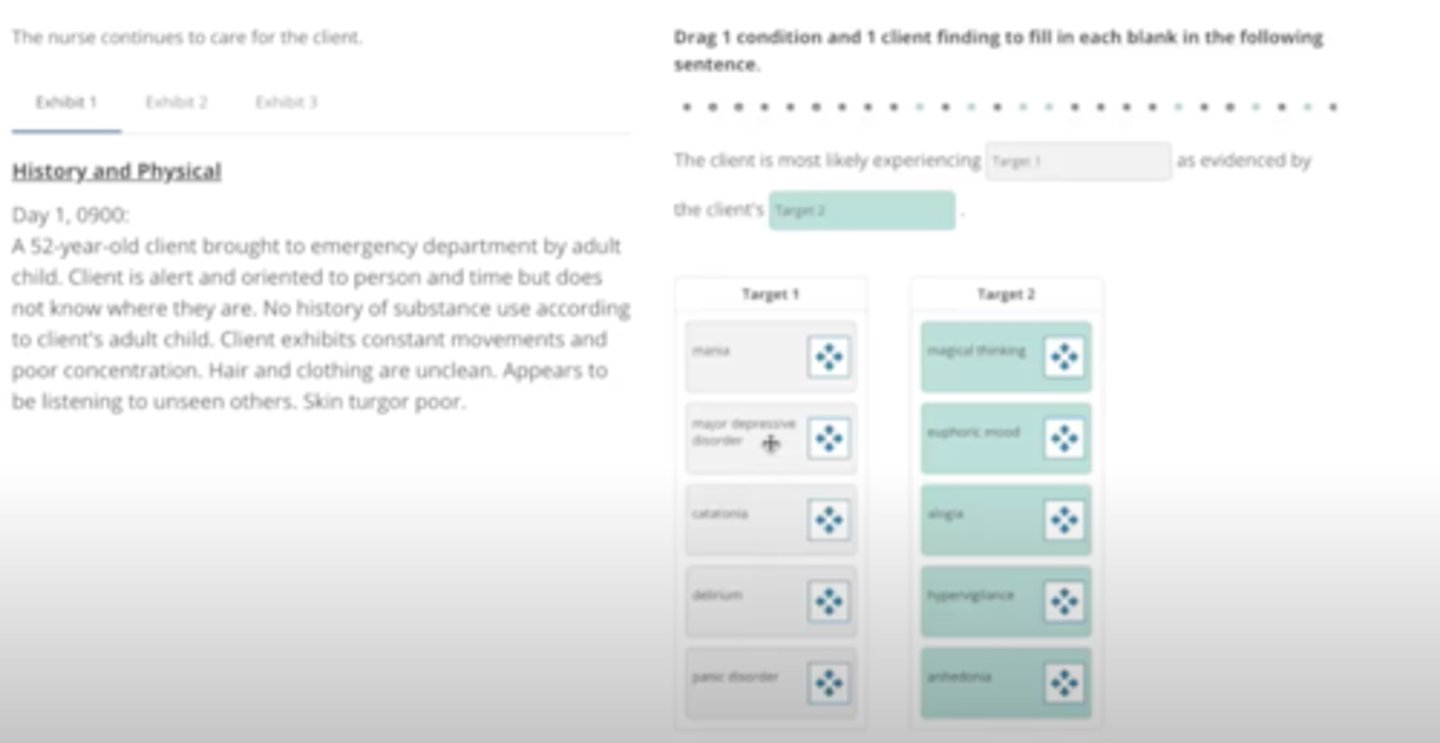The width and height of the screenshot is (1440, 743).
Task: Select the move icon beside anhedonia
Action: coord(1064,683)
